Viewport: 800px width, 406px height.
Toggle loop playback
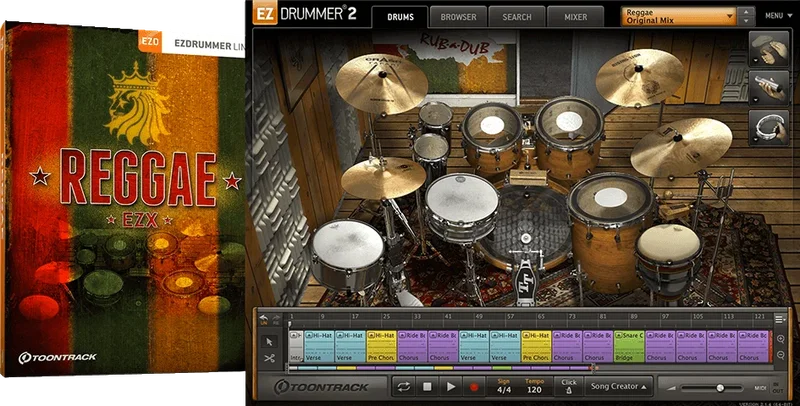tap(404, 387)
